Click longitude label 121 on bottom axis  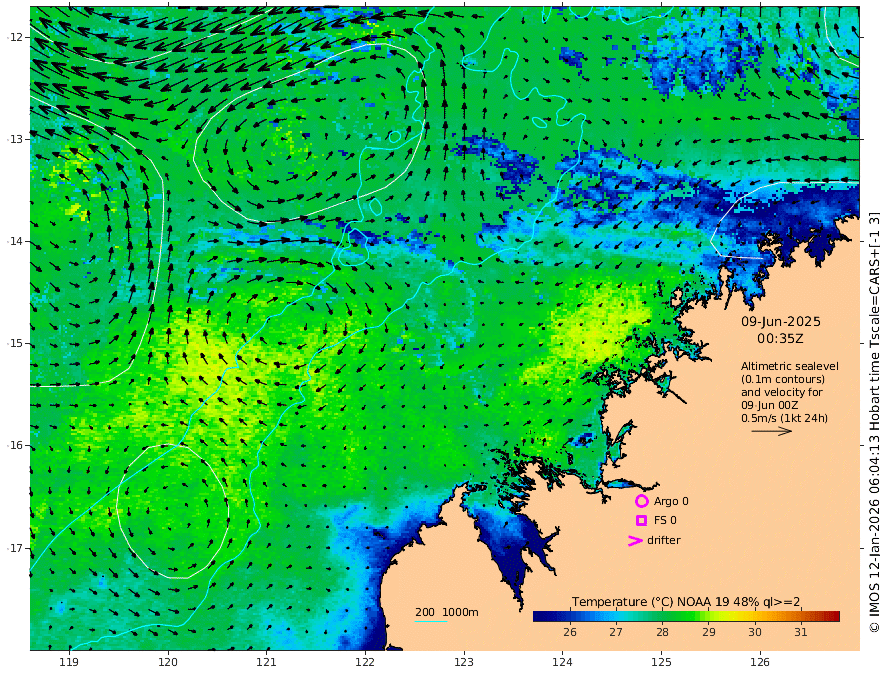tap(267, 663)
